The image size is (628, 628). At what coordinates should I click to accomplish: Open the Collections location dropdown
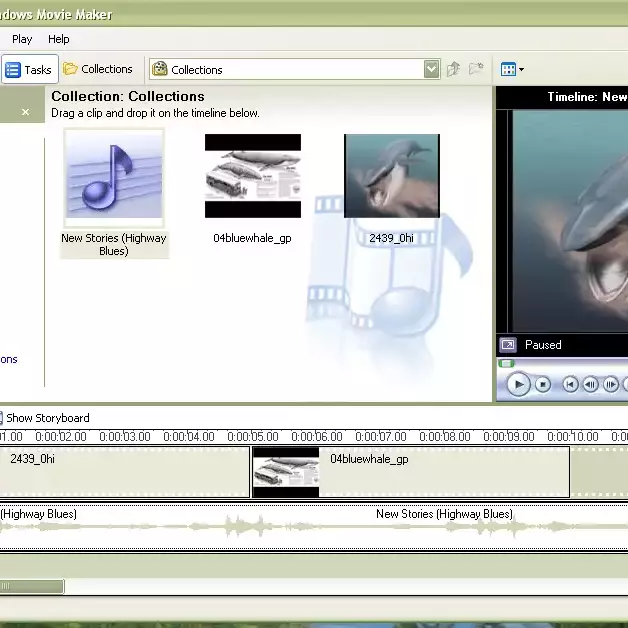[431, 69]
